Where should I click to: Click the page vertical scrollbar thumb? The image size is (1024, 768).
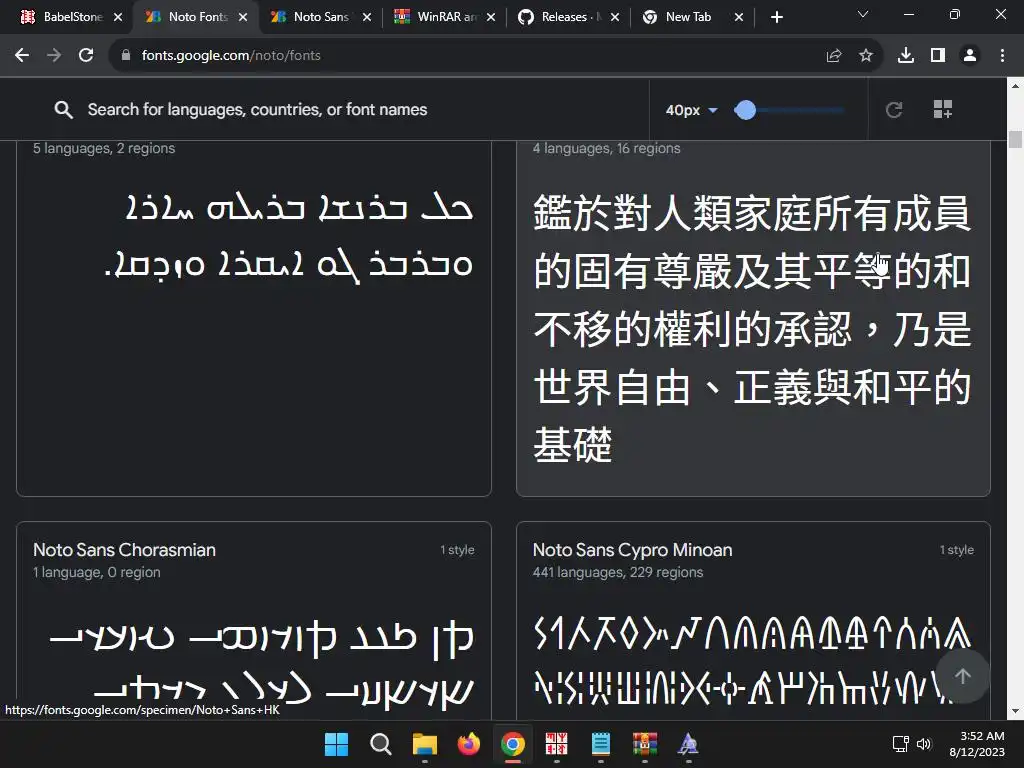[x=1015, y=140]
